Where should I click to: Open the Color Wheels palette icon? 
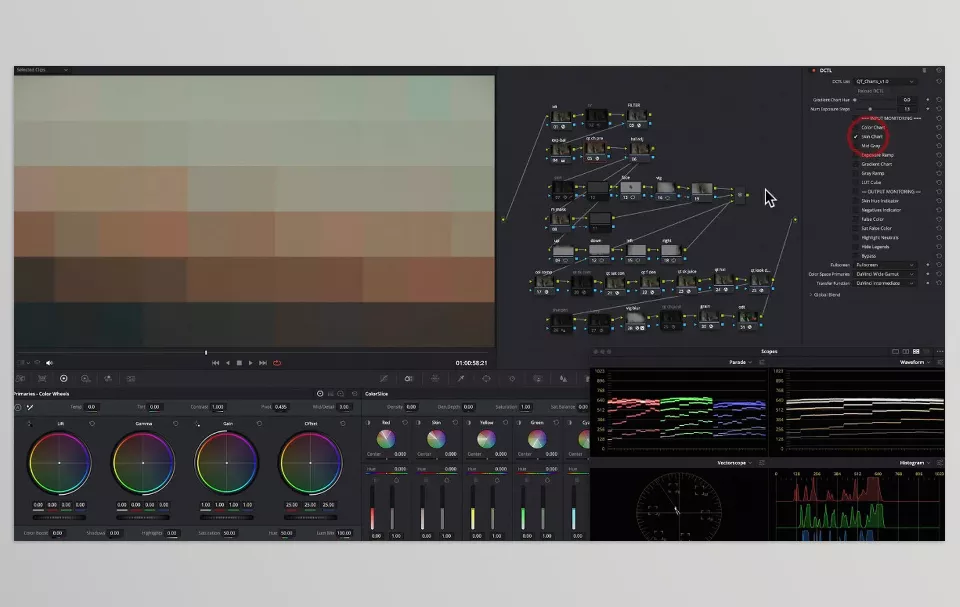[x=64, y=379]
